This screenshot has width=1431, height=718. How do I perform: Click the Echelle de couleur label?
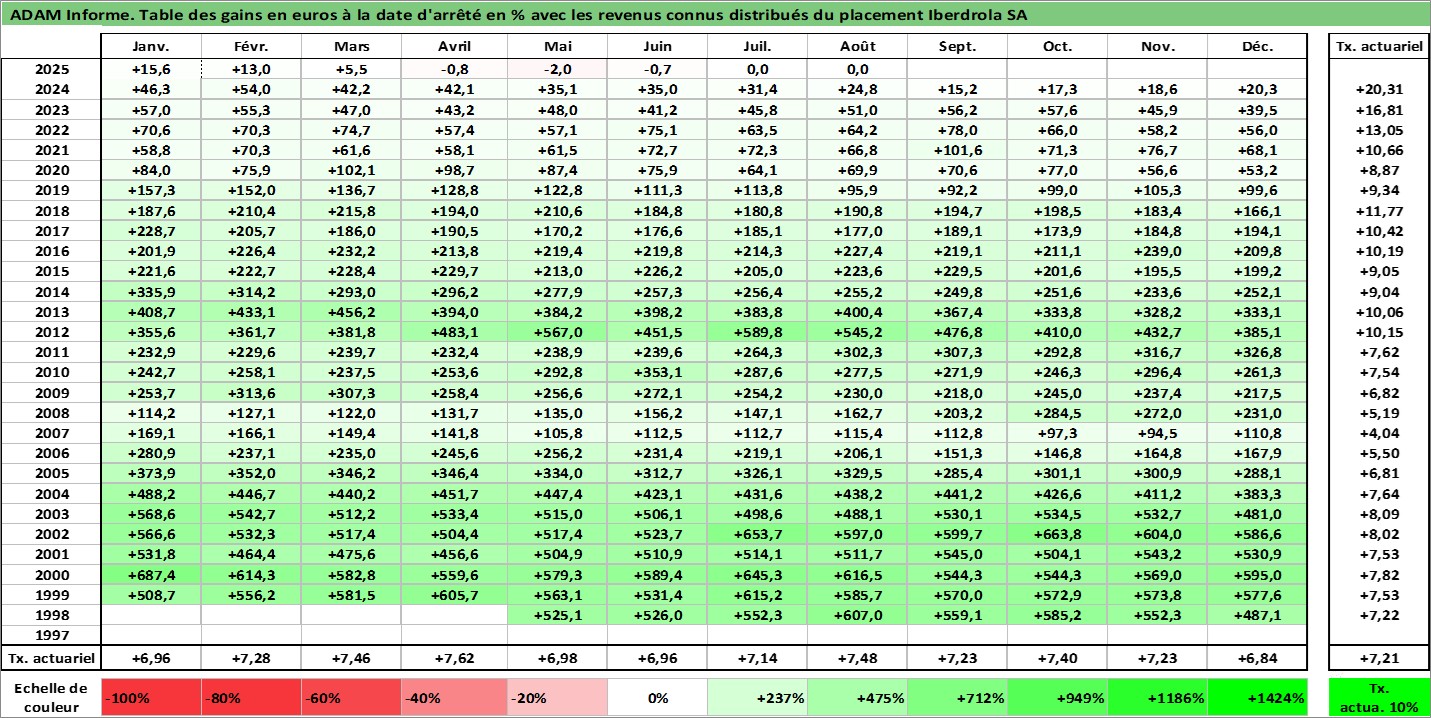tap(51, 697)
